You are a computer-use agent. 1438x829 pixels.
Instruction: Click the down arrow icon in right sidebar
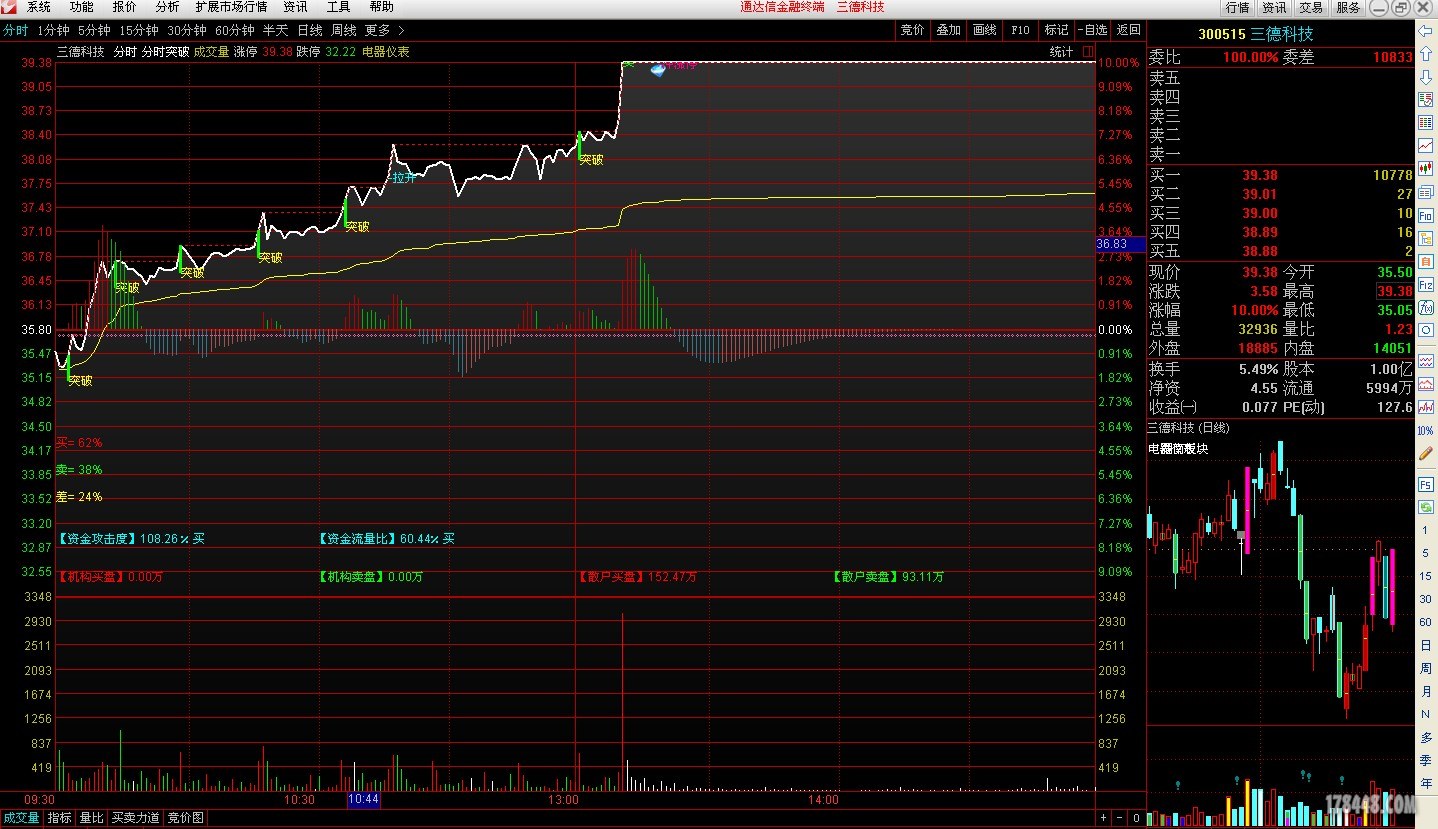(x=1426, y=76)
